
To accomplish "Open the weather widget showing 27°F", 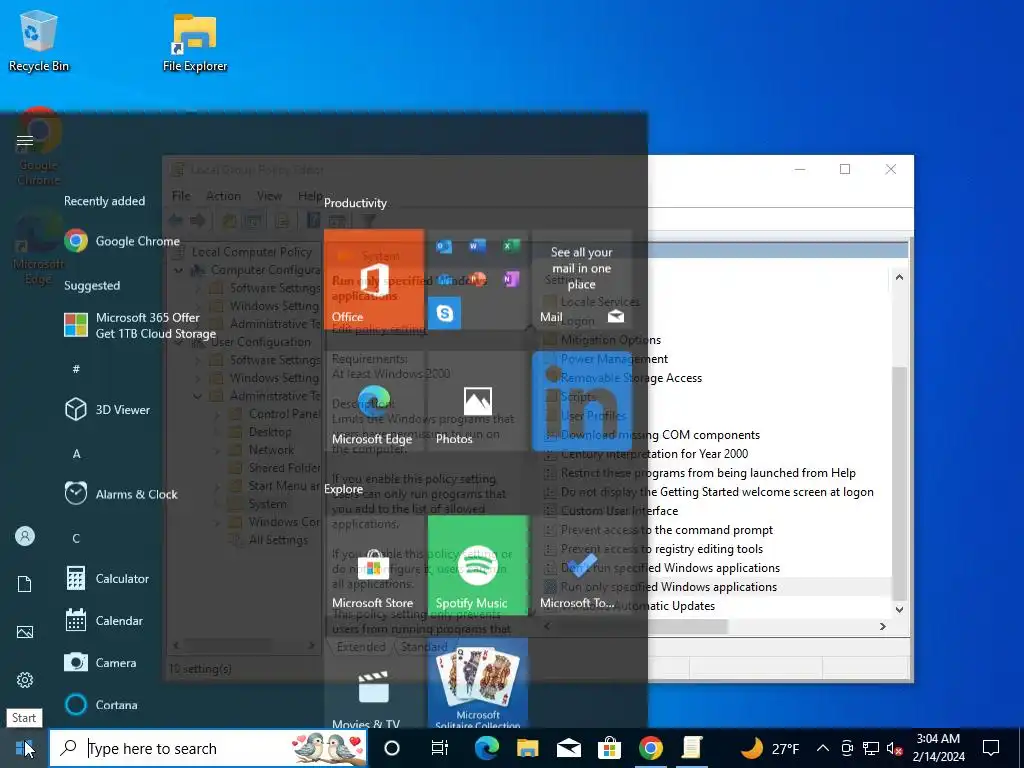I will (770, 748).
